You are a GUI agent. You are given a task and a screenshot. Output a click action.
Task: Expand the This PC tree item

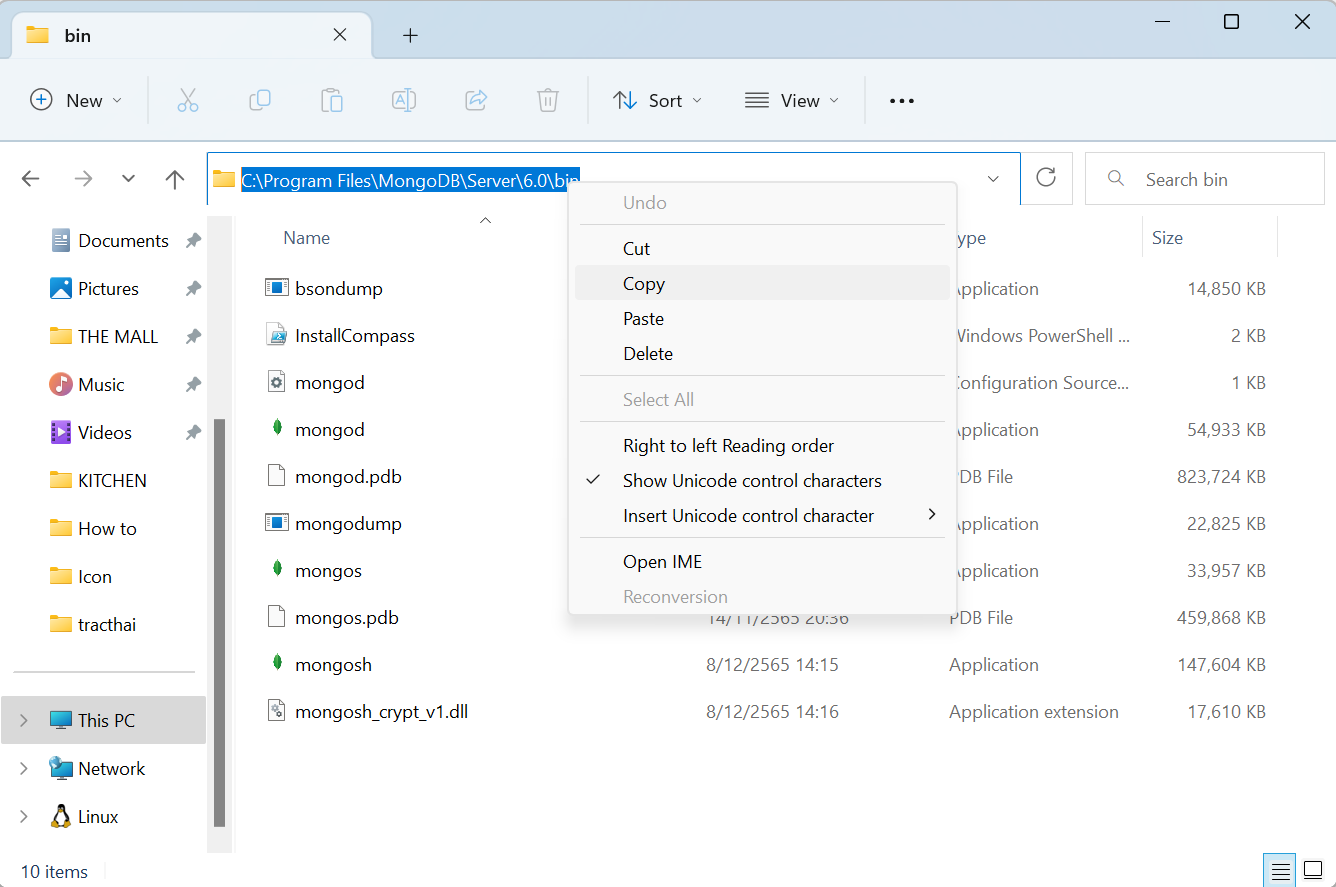pyautogui.click(x=23, y=720)
